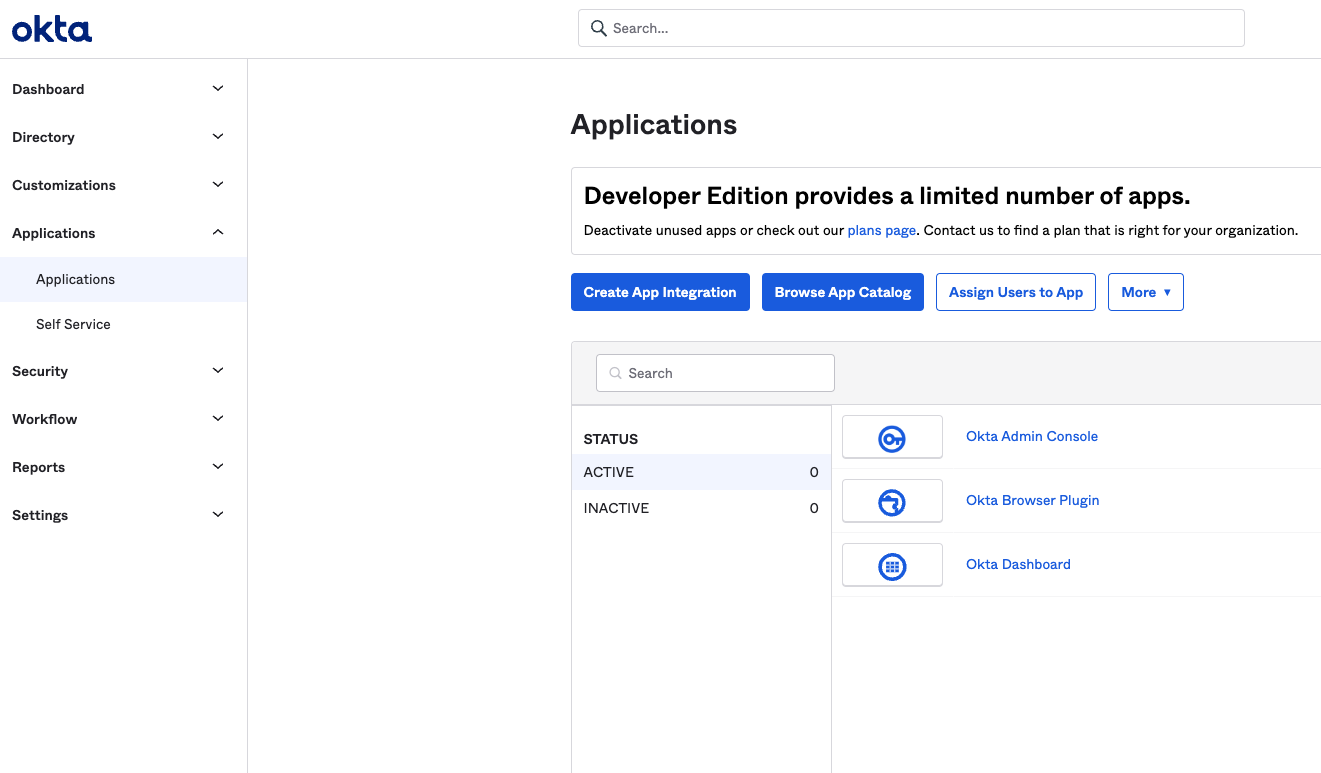Select Self Service in the sidebar
The image size is (1321, 773).
73,324
